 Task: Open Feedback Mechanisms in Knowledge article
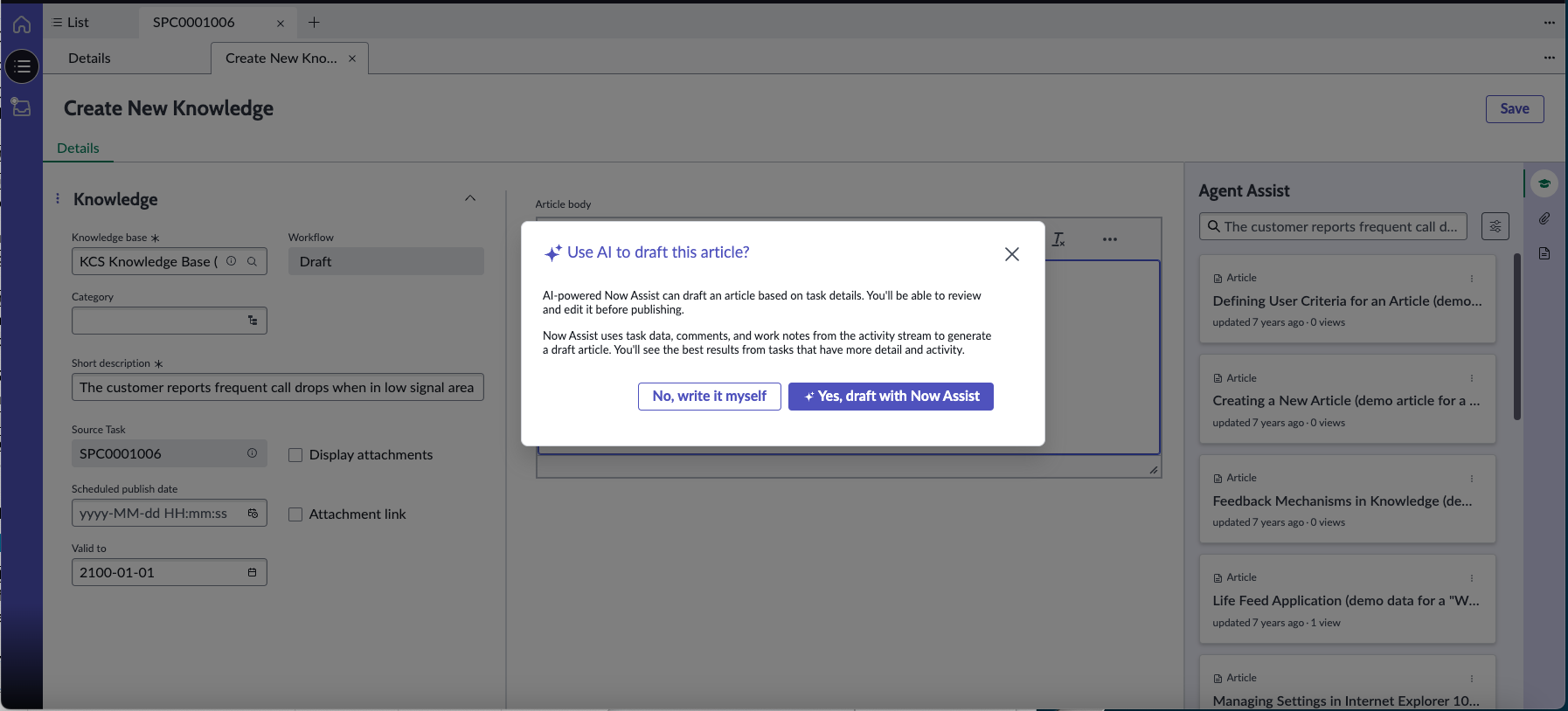1343,501
